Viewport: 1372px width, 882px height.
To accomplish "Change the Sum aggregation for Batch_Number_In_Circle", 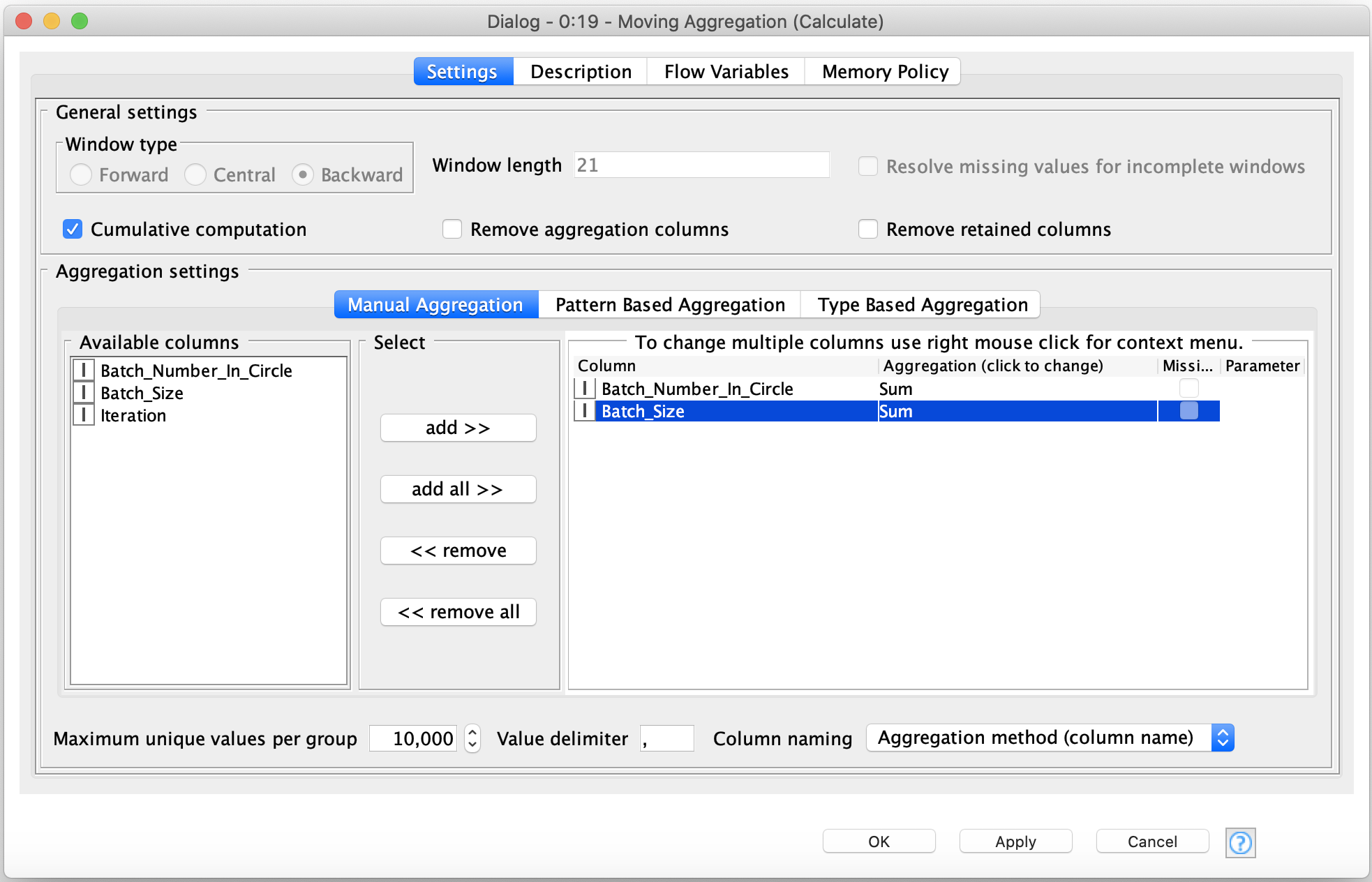I will point(895,389).
